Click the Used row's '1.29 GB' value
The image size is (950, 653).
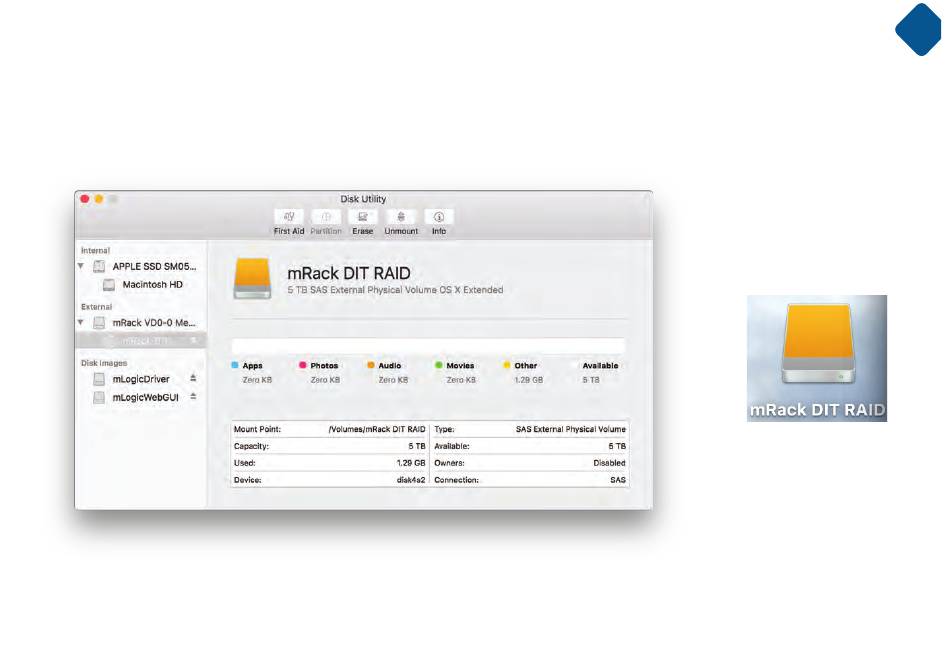coord(411,463)
